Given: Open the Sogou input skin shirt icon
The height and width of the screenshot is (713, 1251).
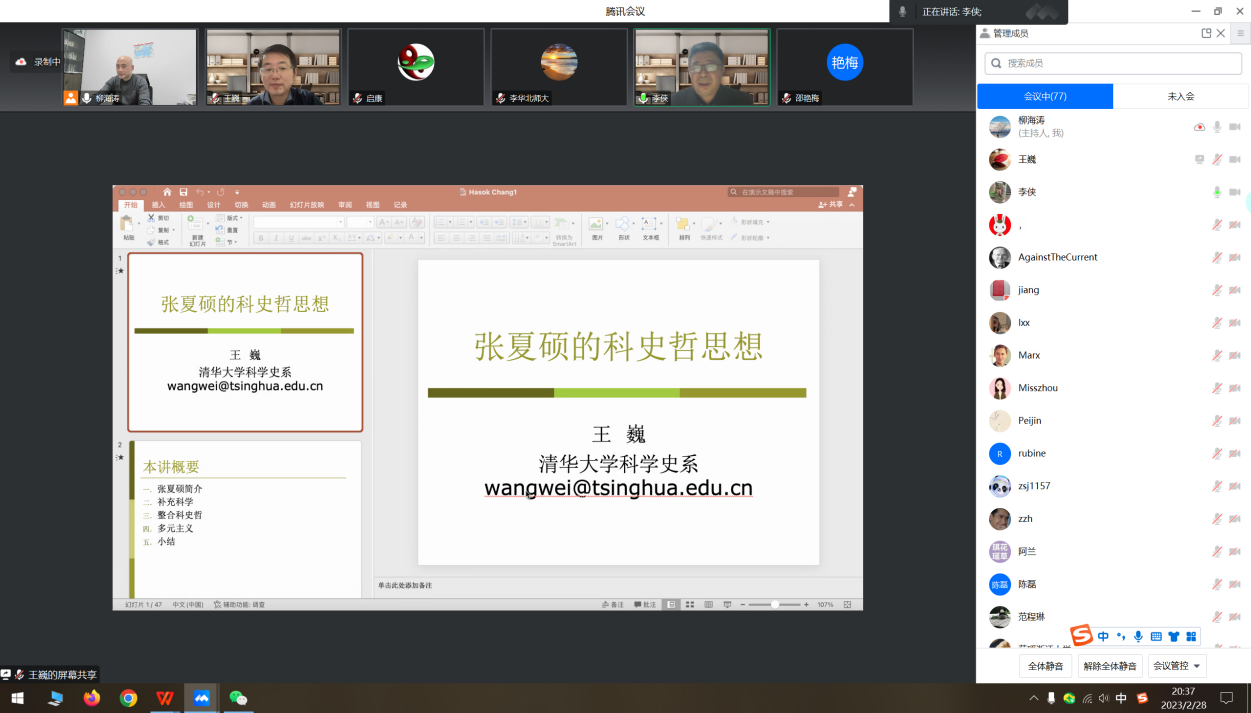Looking at the screenshot, I should click(x=1174, y=636).
